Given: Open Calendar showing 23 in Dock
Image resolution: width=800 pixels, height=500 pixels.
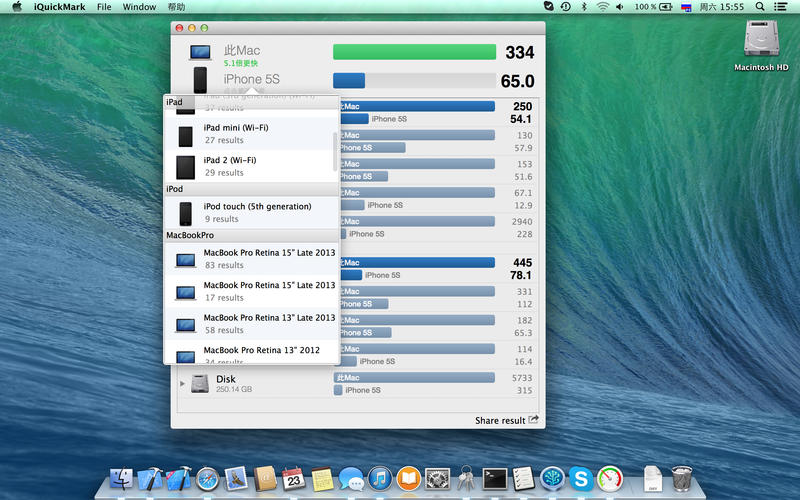Looking at the screenshot, I should click(x=293, y=479).
